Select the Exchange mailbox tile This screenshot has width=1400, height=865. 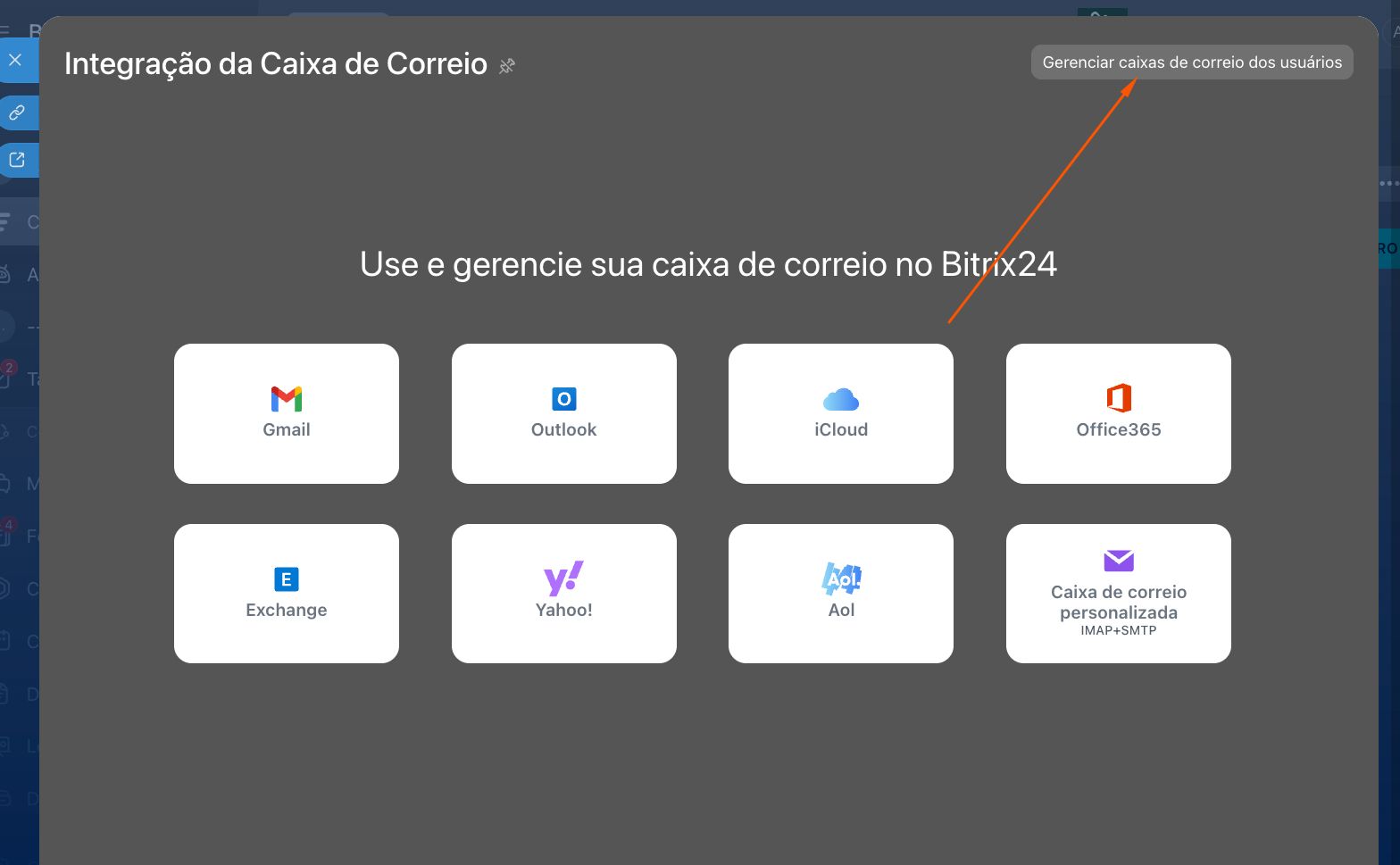(x=287, y=594)
